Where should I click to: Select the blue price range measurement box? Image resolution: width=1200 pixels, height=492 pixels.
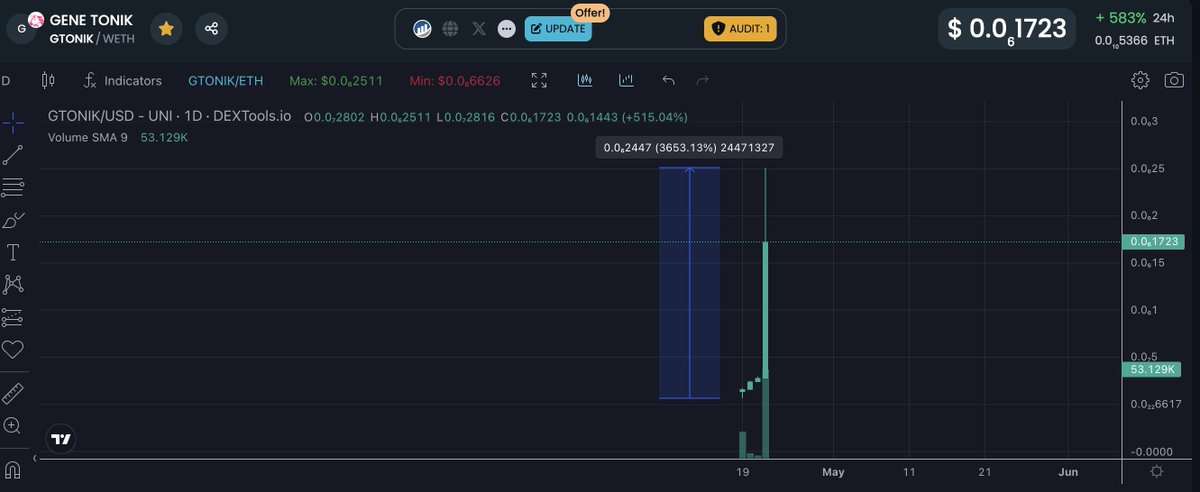pyautogui.click(x=689, y=283)
